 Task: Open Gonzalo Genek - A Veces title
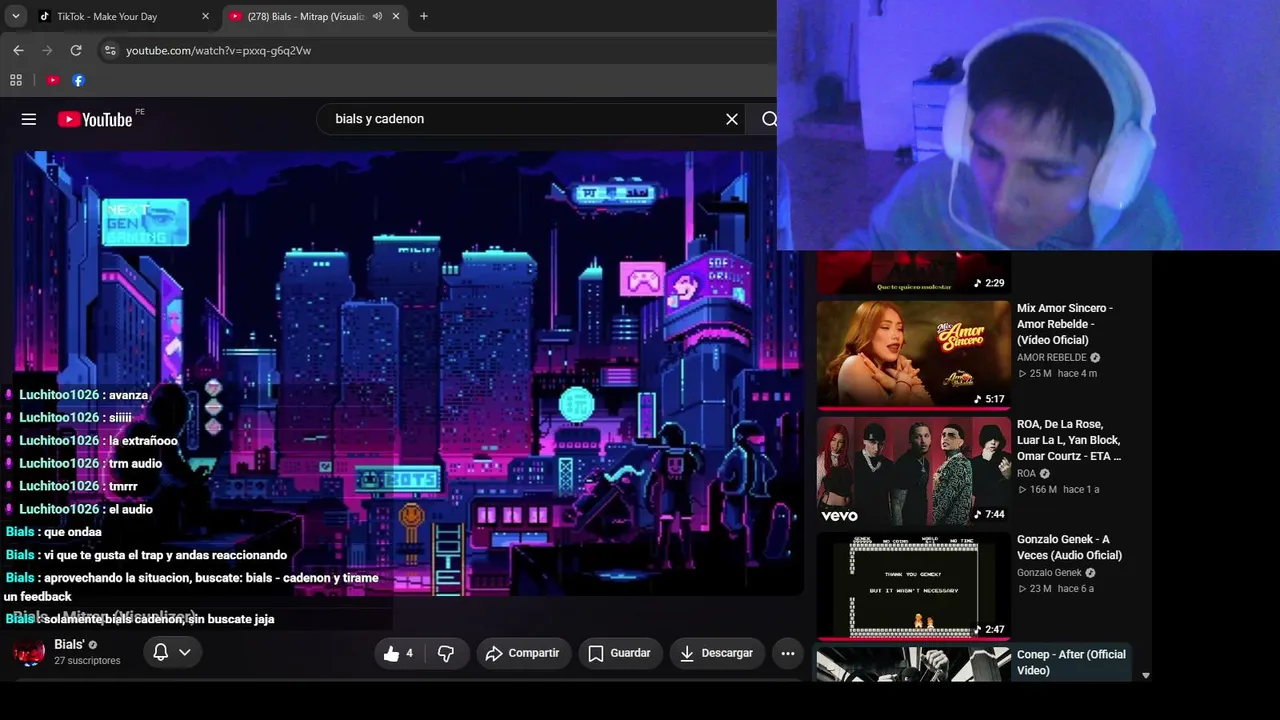click(1069, 547)
